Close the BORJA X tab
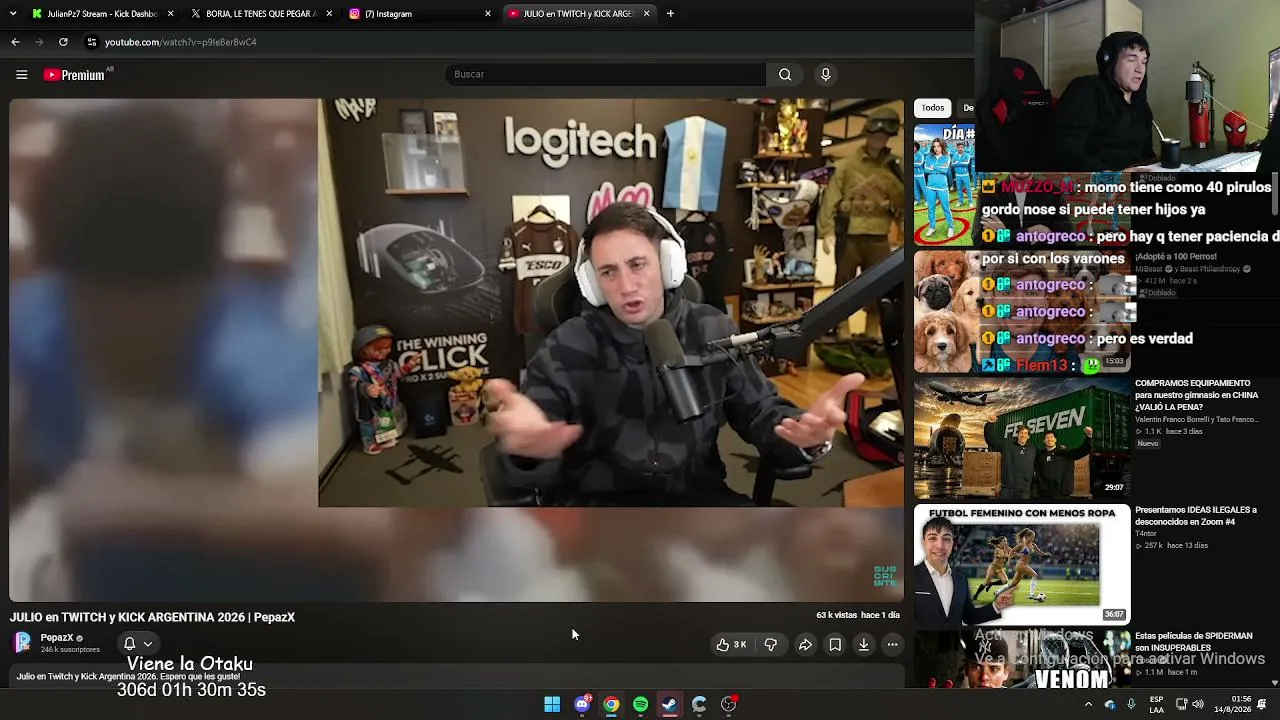Viewport: 1280px width, 720px height. coord(329,14)
